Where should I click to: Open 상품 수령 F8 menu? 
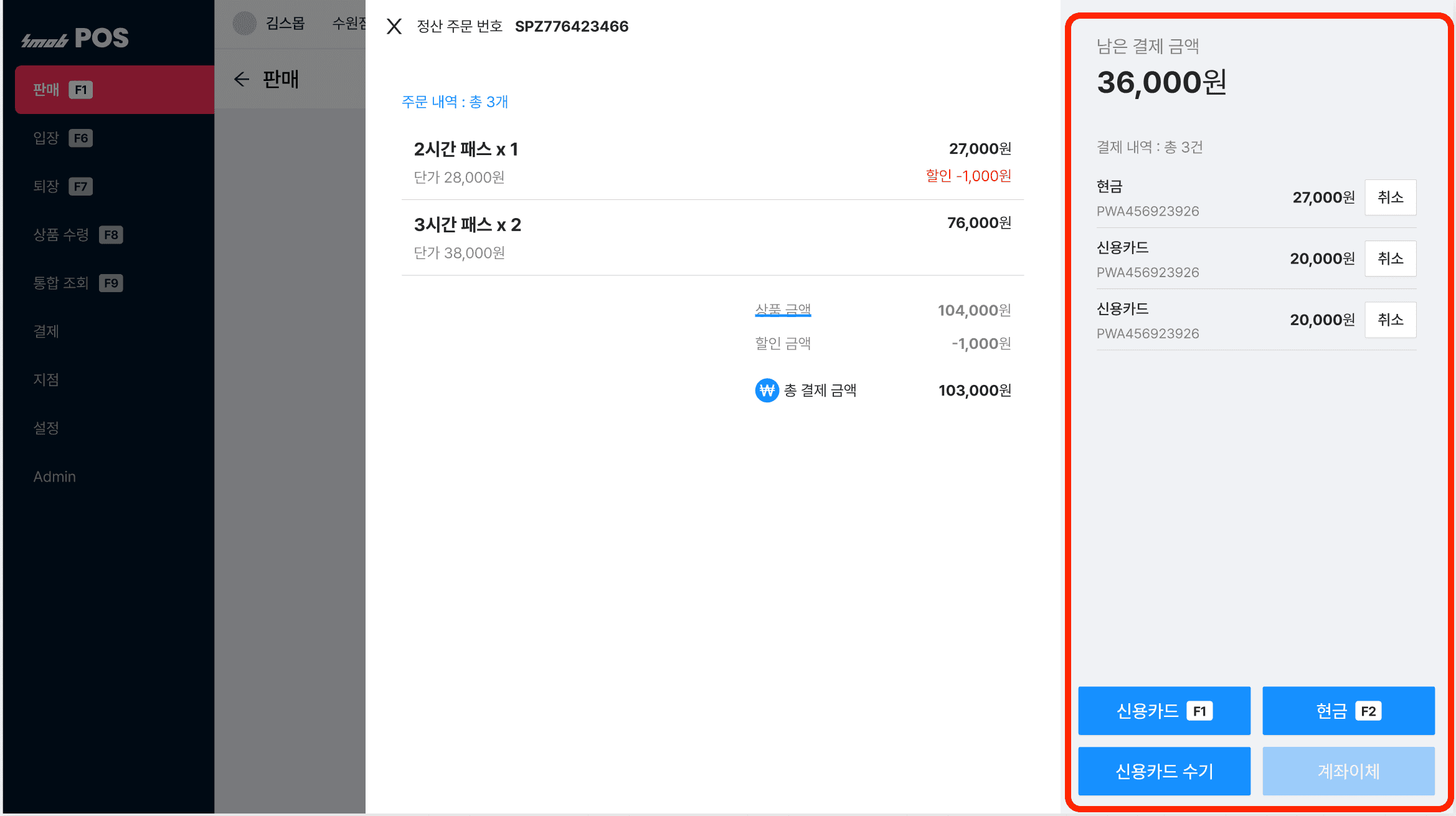(x=77, y=235)
